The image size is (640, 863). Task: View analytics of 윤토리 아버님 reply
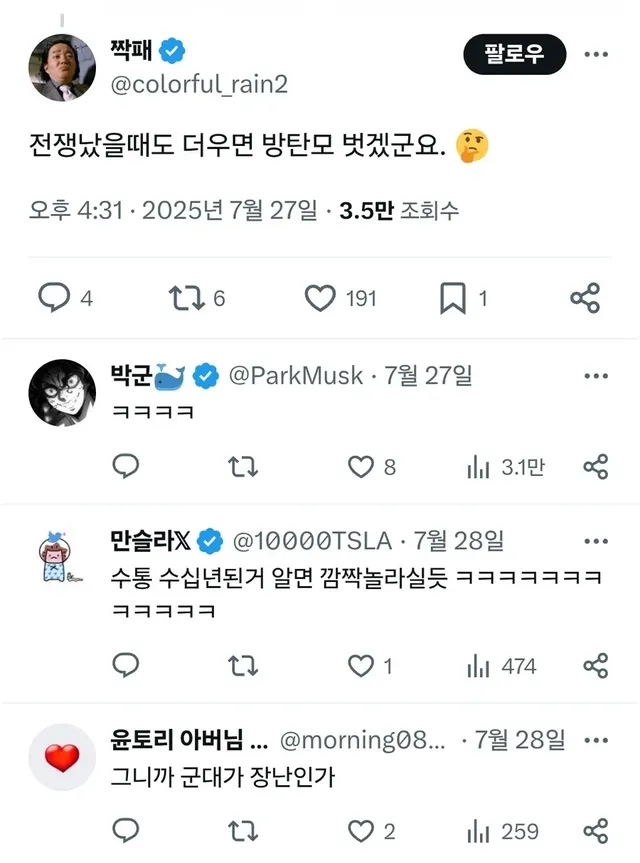point(479,831)
